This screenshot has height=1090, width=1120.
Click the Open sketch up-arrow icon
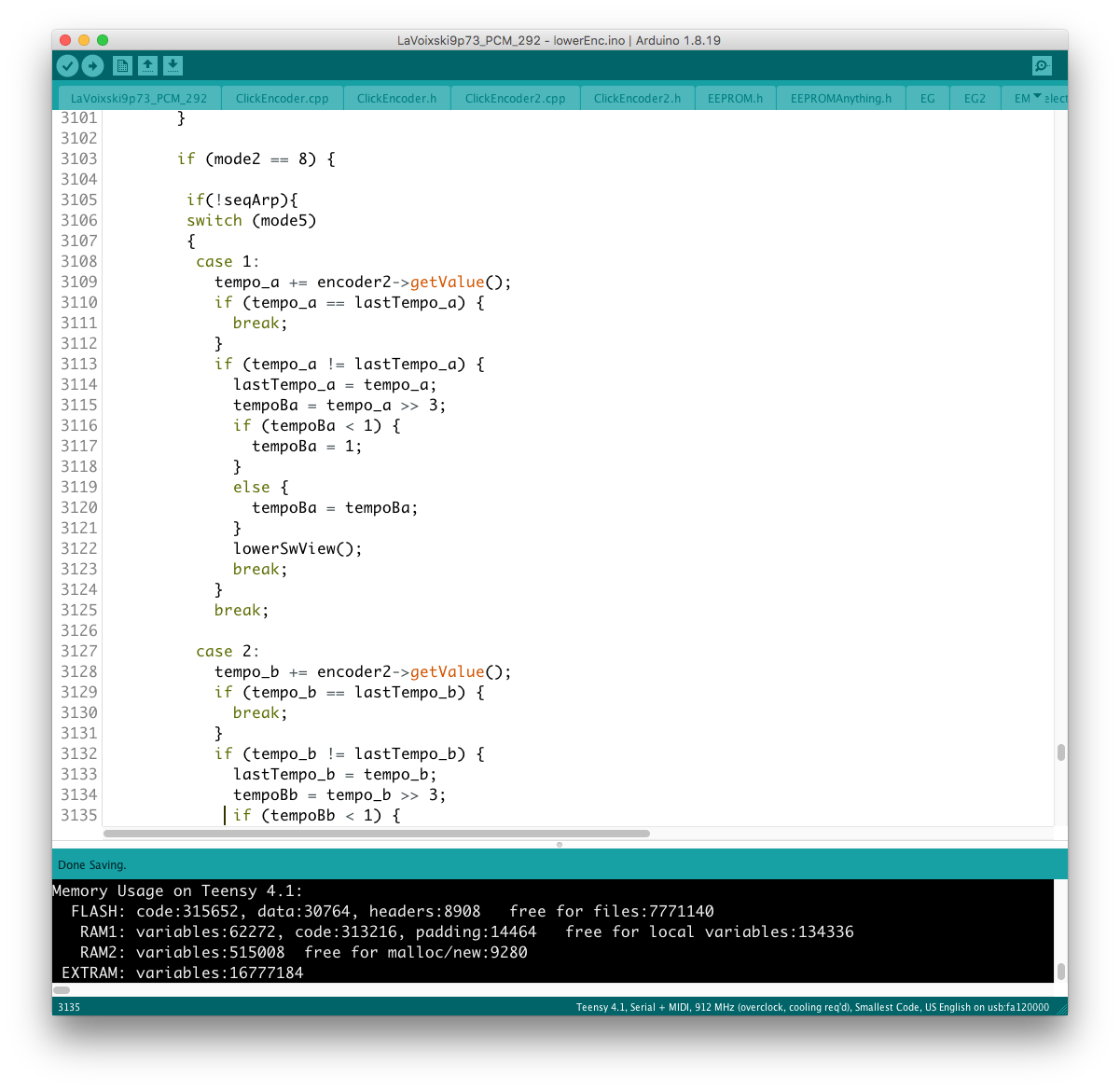pyautogui.click(x=147, y=65)
